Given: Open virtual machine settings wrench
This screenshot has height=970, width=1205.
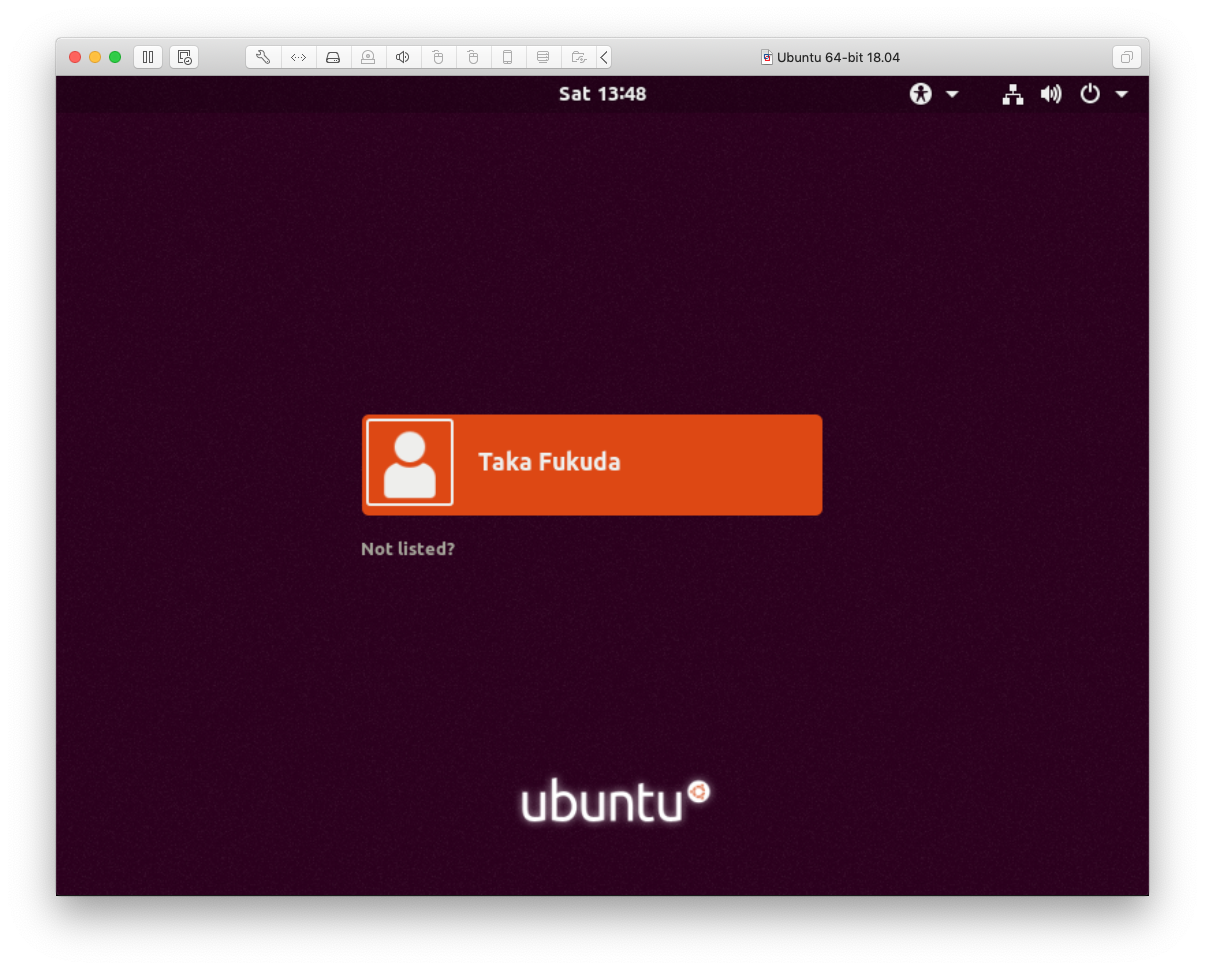Looking at the screenshot, I should (x=263, y=57).
